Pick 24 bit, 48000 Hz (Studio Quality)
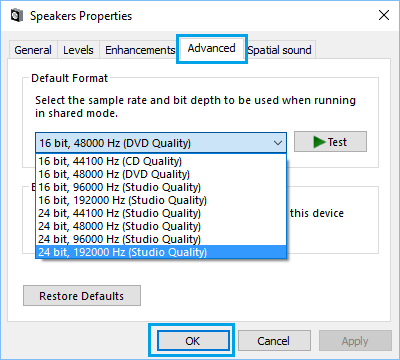This screenshot has width=400, height=360. tap(161, 226)
